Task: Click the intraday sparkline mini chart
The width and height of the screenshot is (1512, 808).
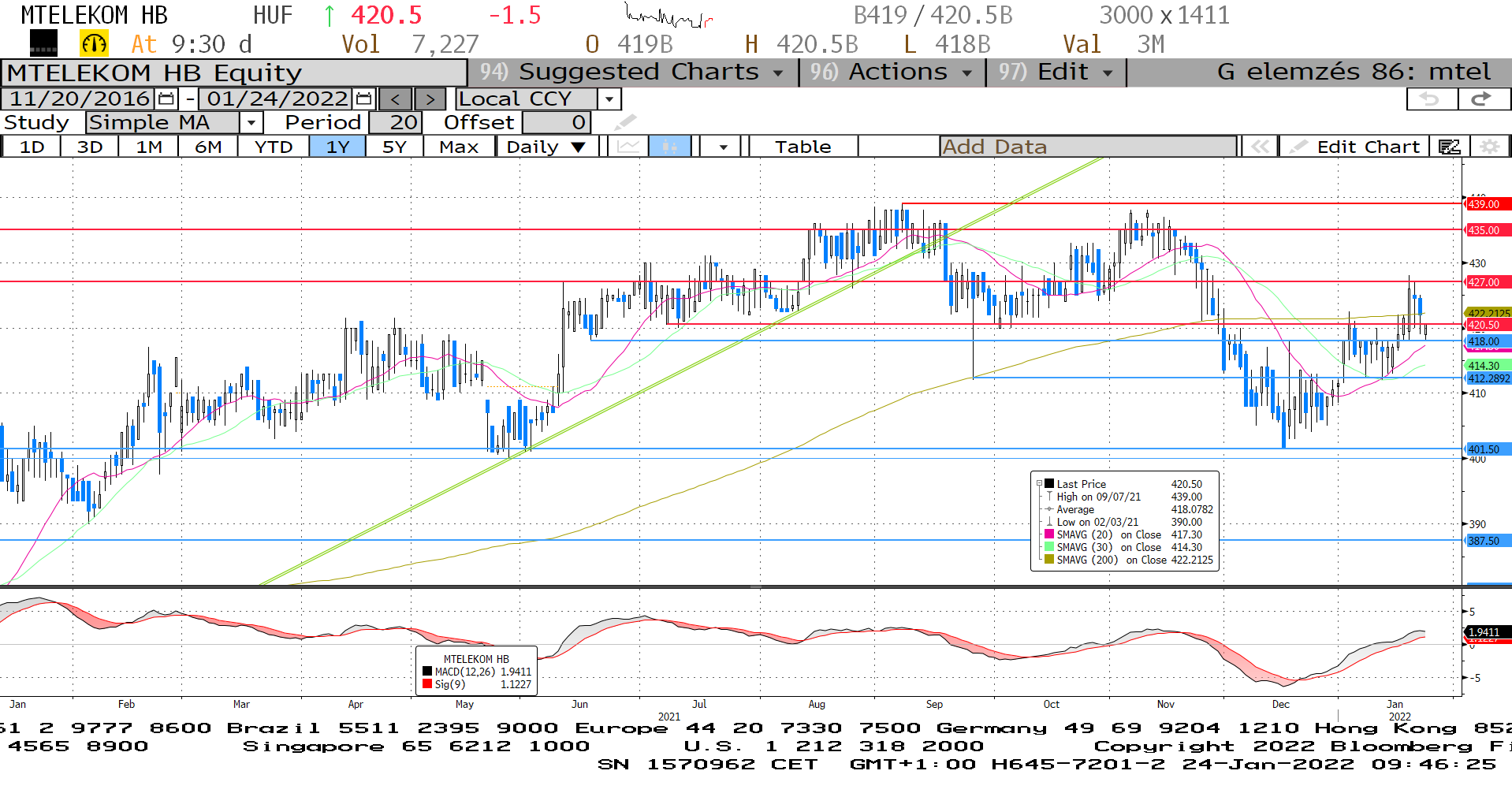Action: coord(668,16)
